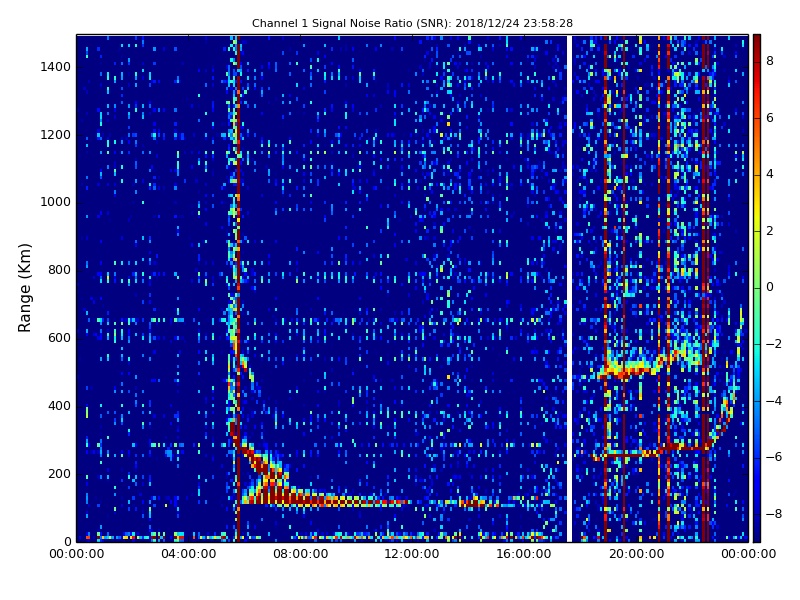Viewport: 800px width, 600px height.
Task: Click the colorbar label 2
Action: [x=770, y=231]
